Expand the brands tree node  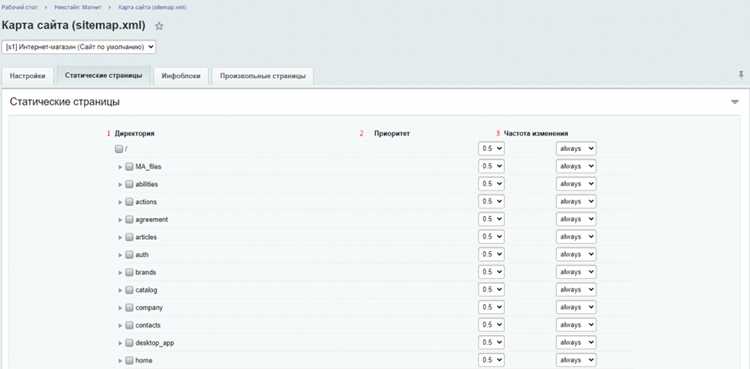point(120,273)
